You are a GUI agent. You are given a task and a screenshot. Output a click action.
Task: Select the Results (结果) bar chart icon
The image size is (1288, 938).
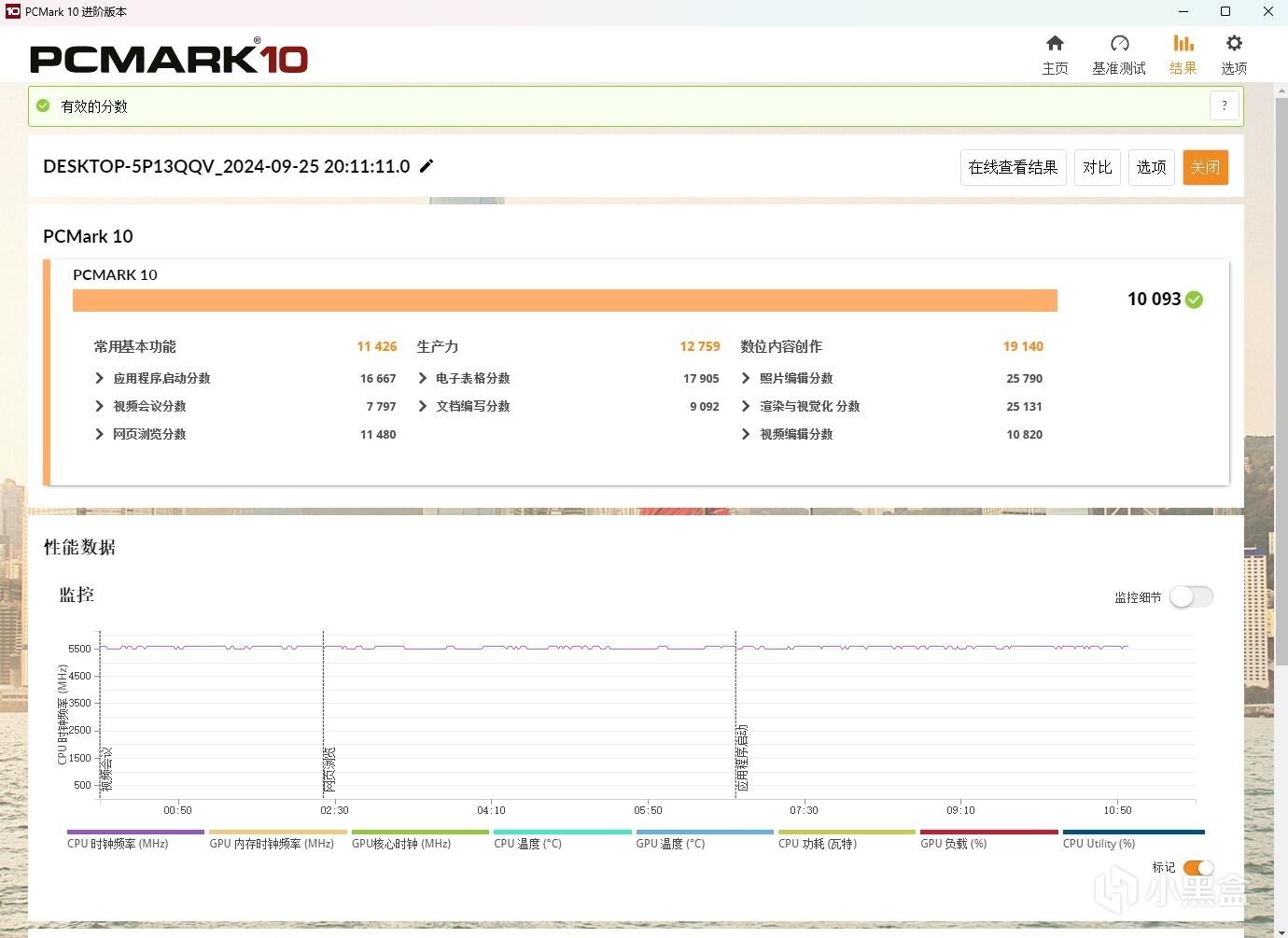pos(1183,43)
